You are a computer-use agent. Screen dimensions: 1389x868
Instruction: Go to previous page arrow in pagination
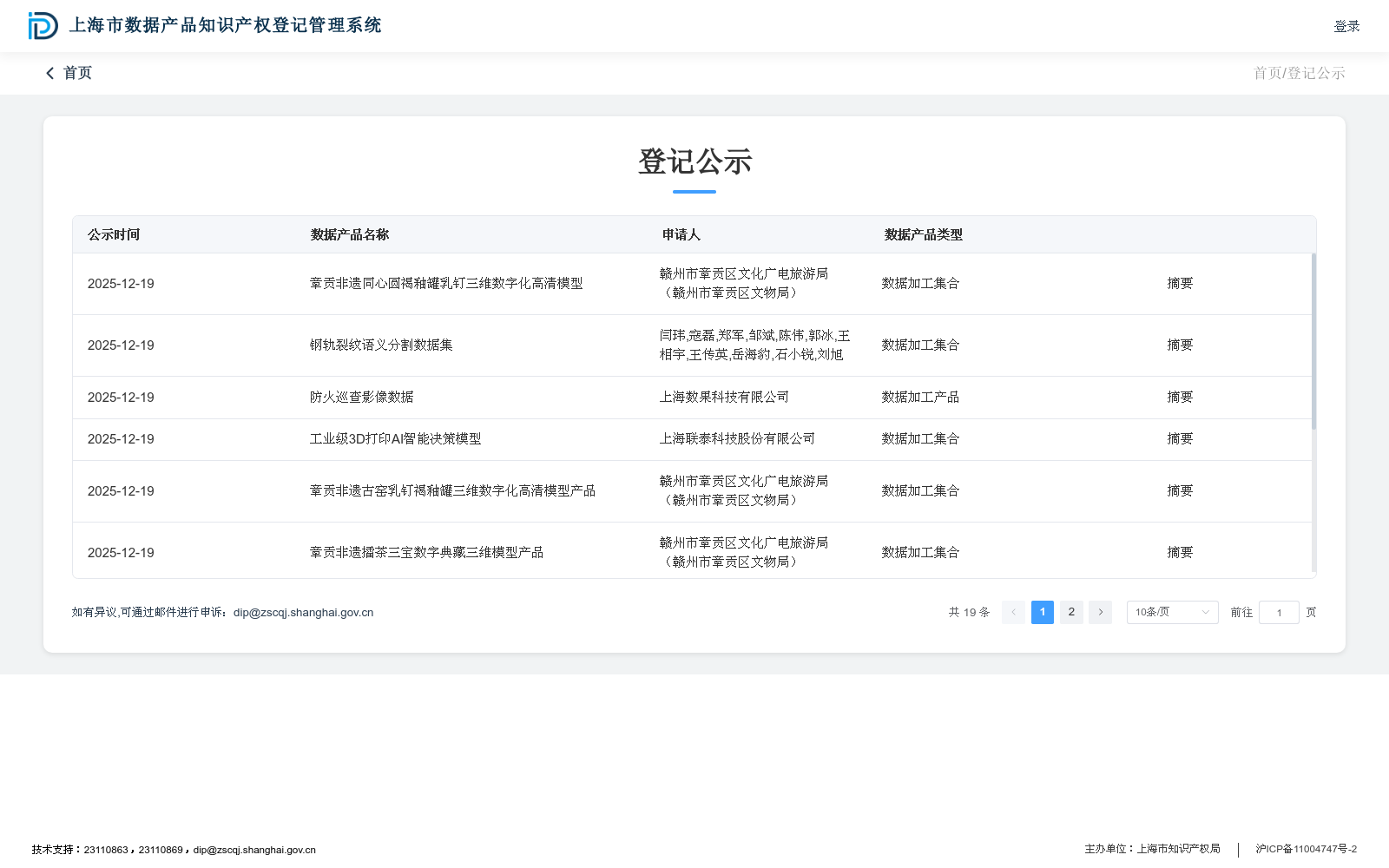pos(1013,612)
